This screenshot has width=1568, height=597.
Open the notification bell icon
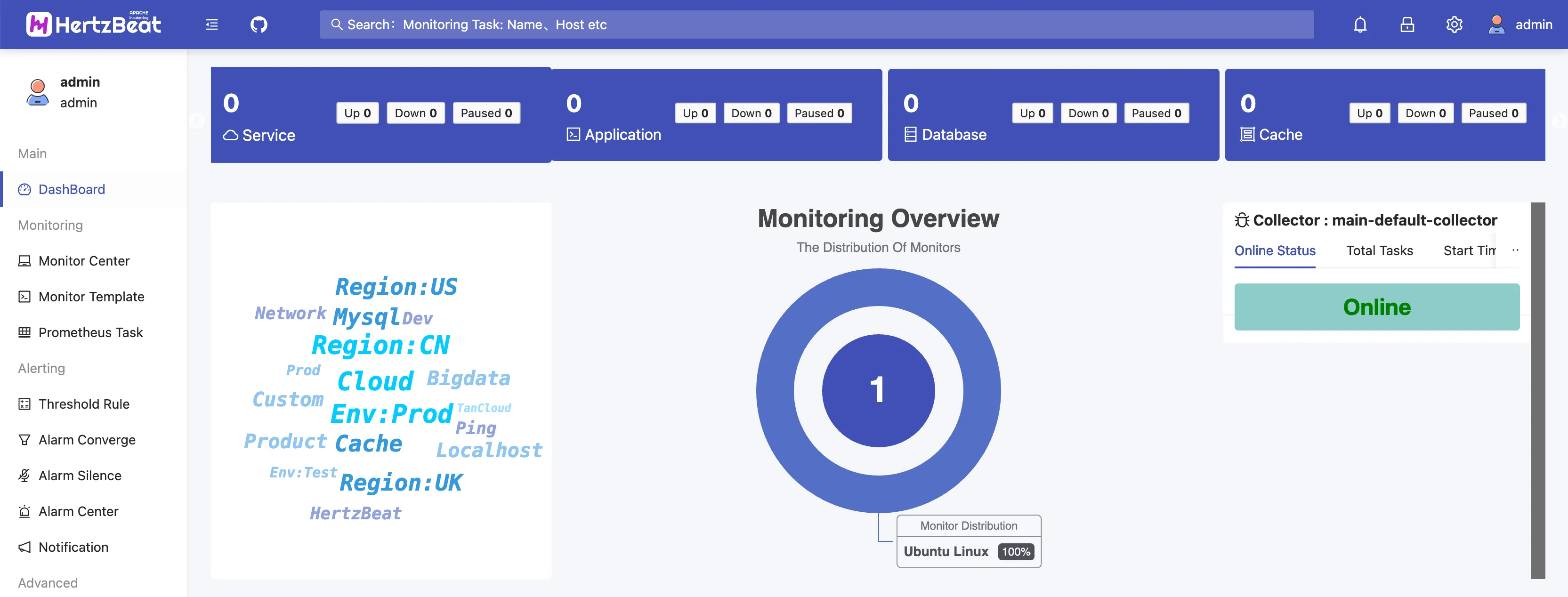[x=1360, y=25]
